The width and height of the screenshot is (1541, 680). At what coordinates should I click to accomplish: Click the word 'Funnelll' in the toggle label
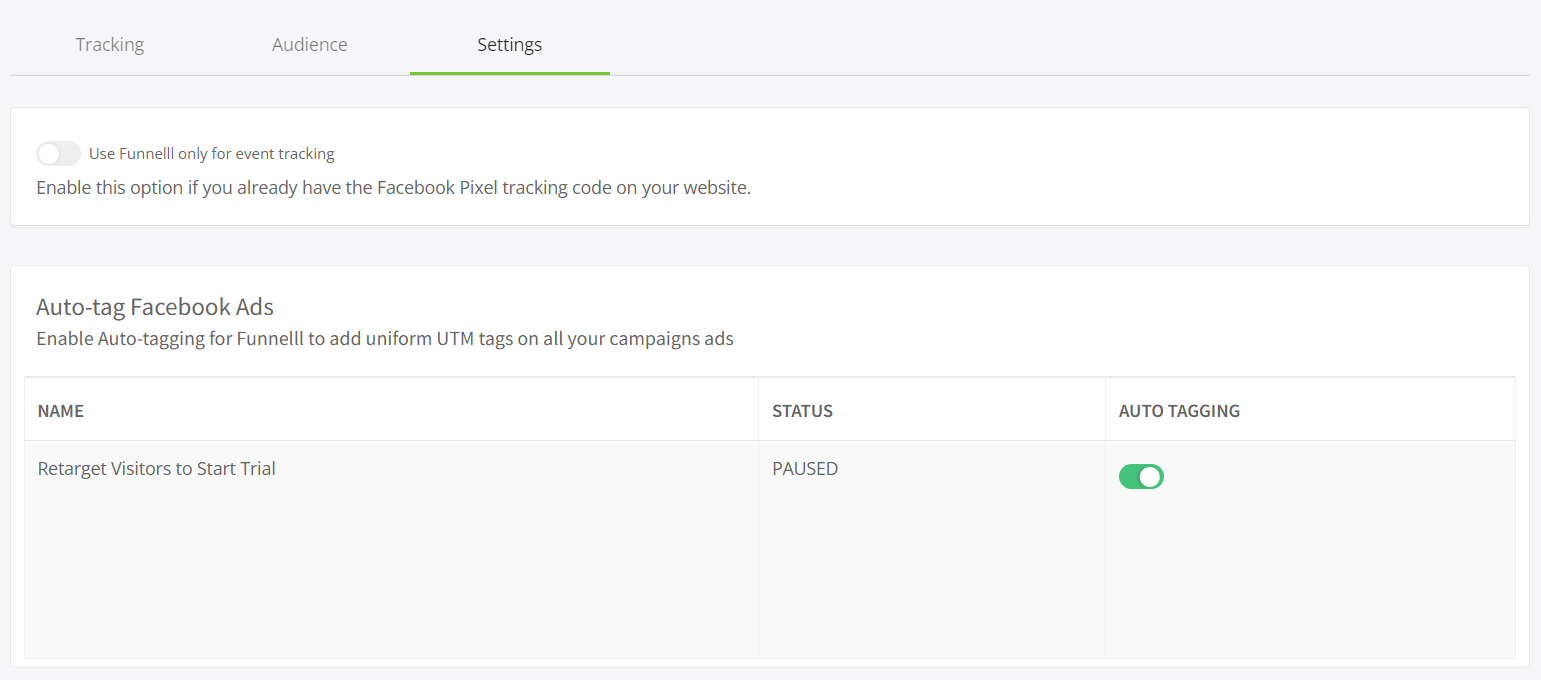[x=146, y=154]
